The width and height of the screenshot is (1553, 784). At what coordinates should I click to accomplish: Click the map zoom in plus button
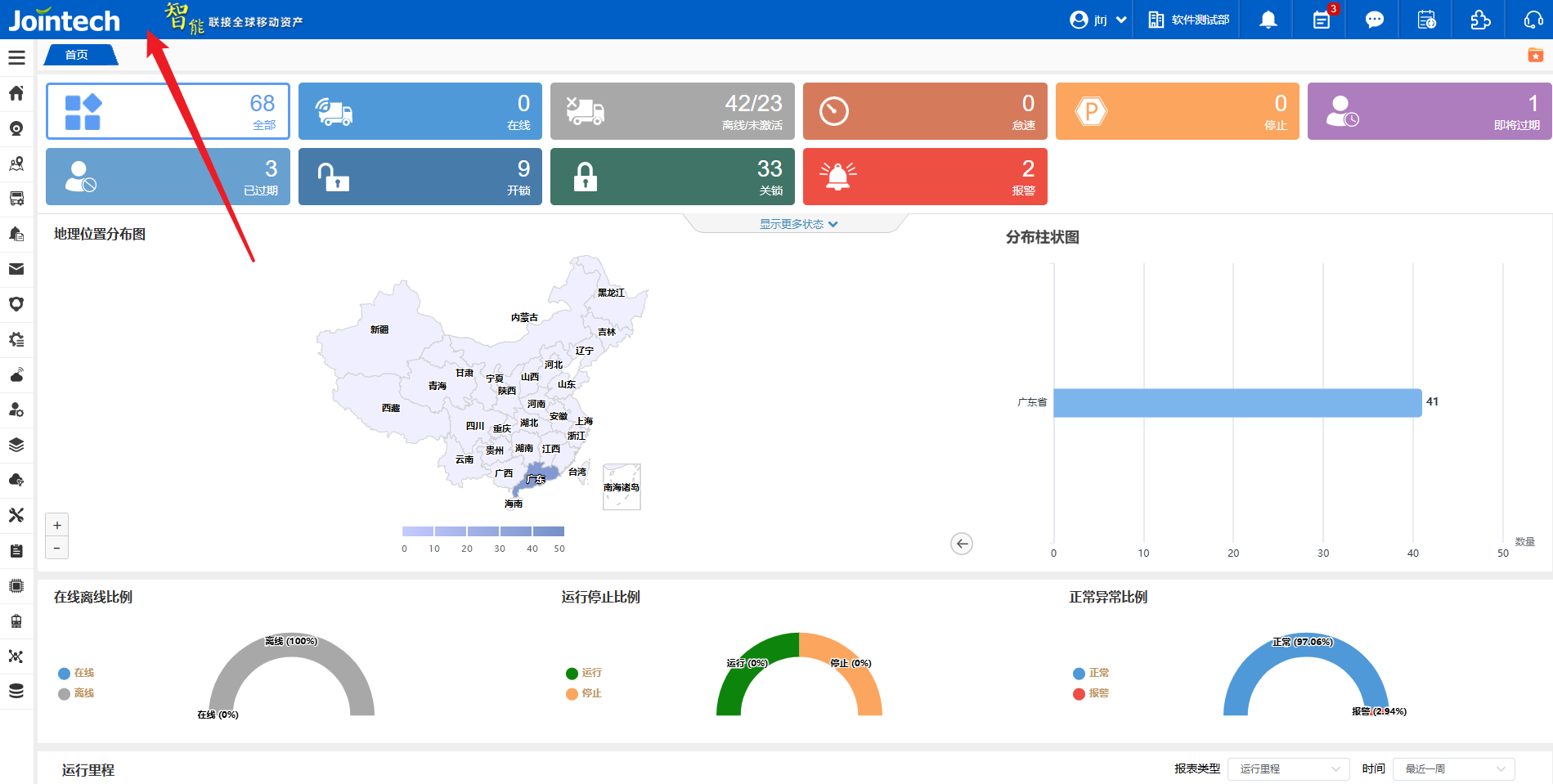(x=57, y=525)
